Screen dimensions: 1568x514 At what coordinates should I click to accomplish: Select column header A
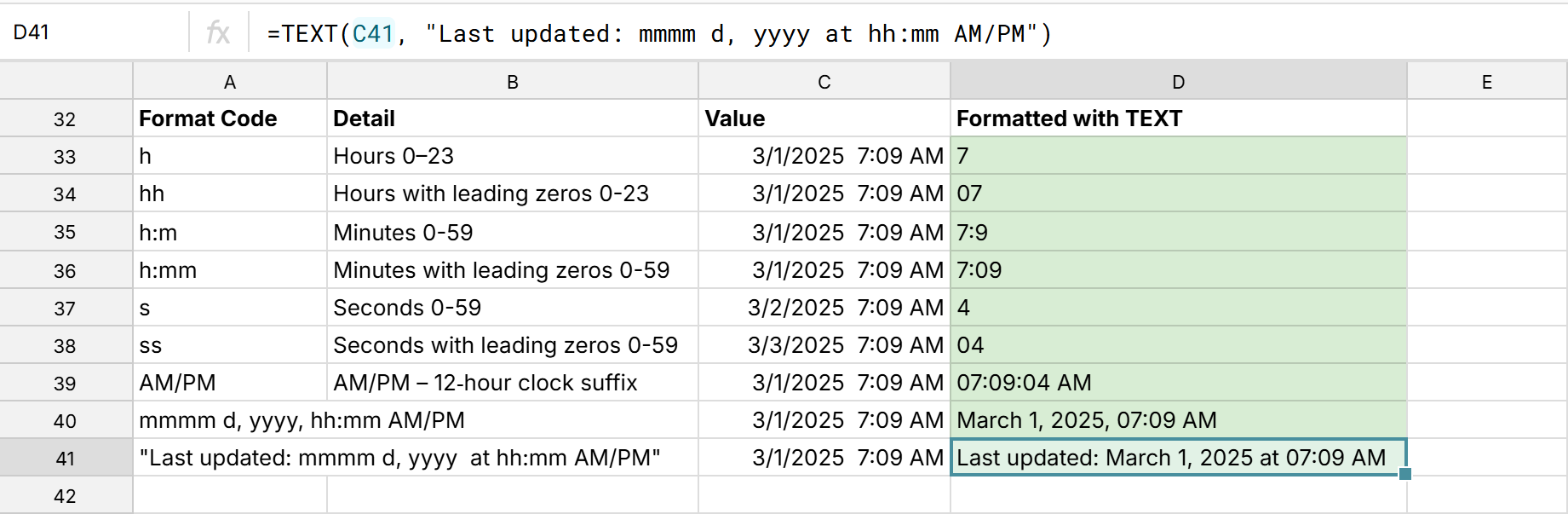[x=230, y=81]
